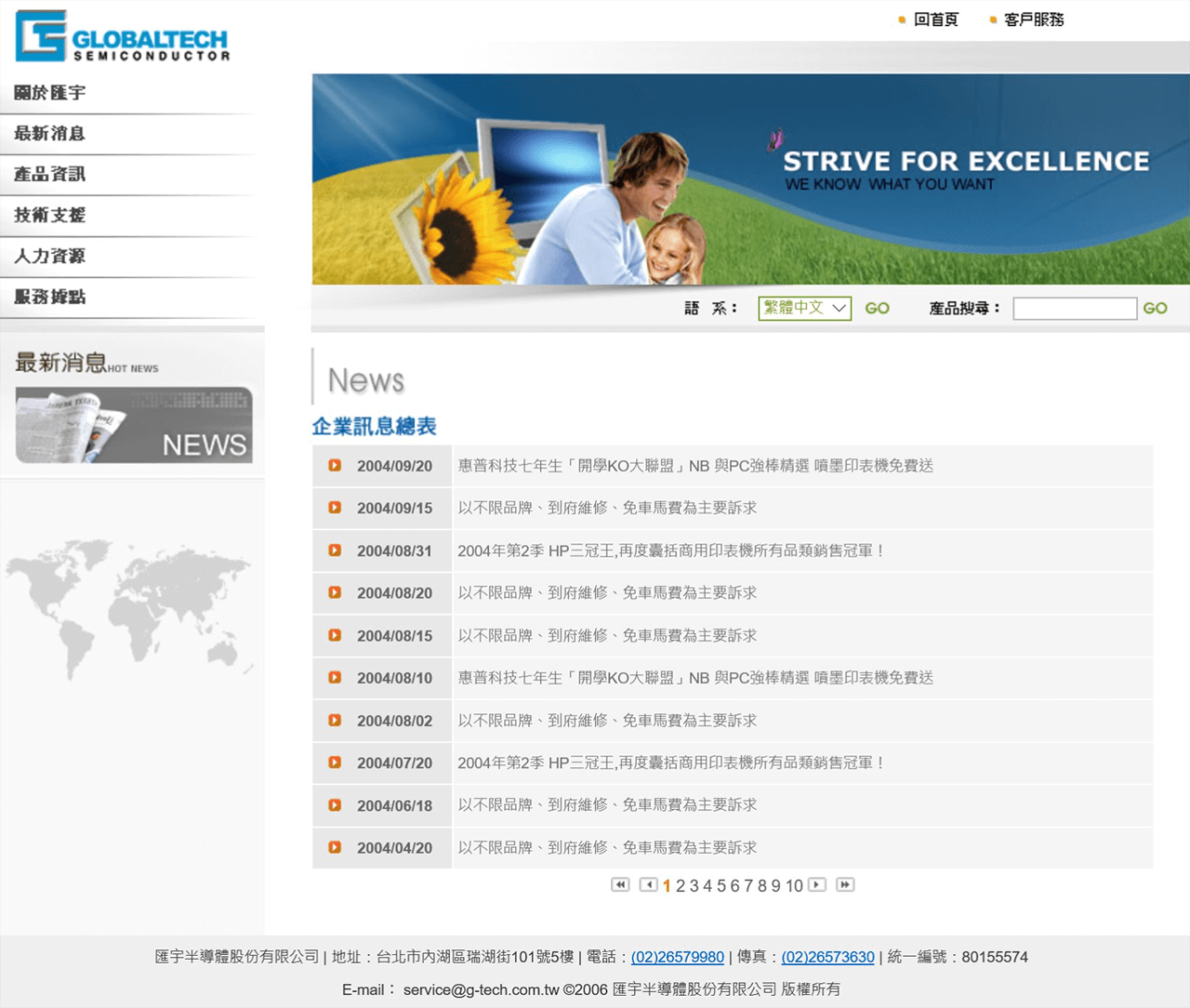The width and height of the screenshot is (1190, 1008).
Task: Open news headline dated 2004/08/10
Action: click(695, 678)
